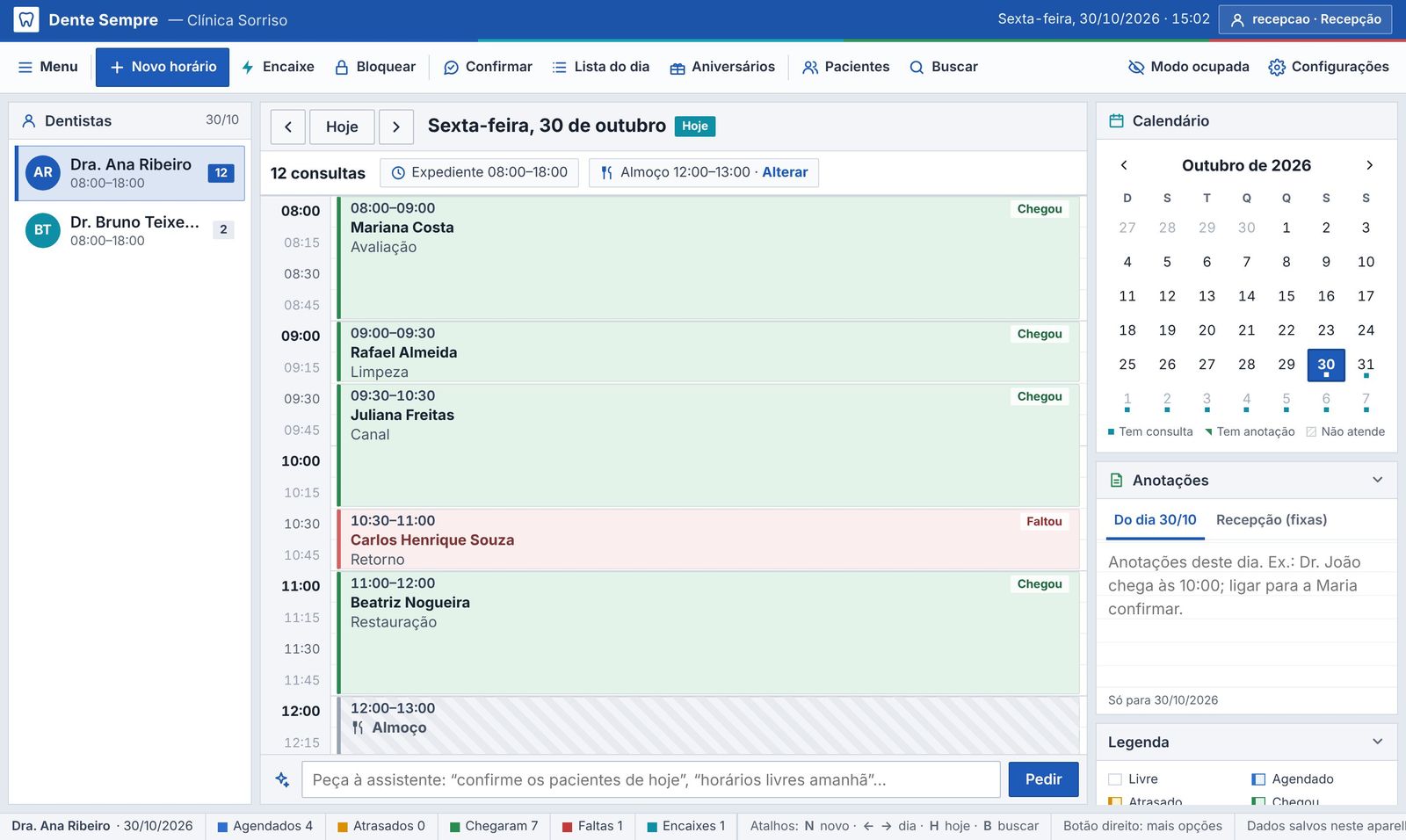Select day 15 in calendar

pyautogui.click(x=1286, y=296)
